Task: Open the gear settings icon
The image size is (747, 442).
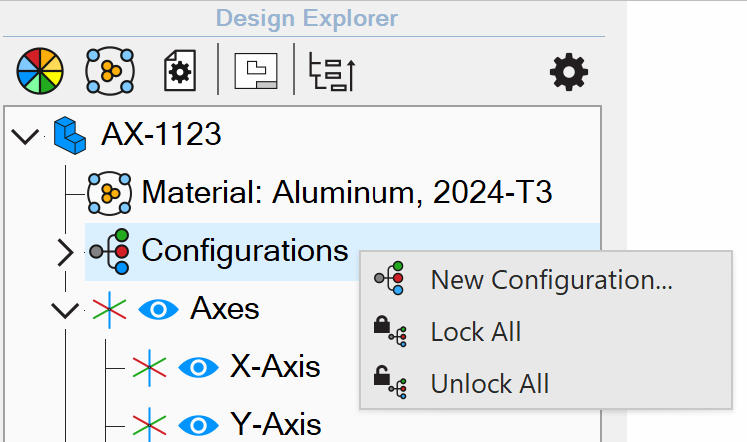Action: tap(569, 72)
